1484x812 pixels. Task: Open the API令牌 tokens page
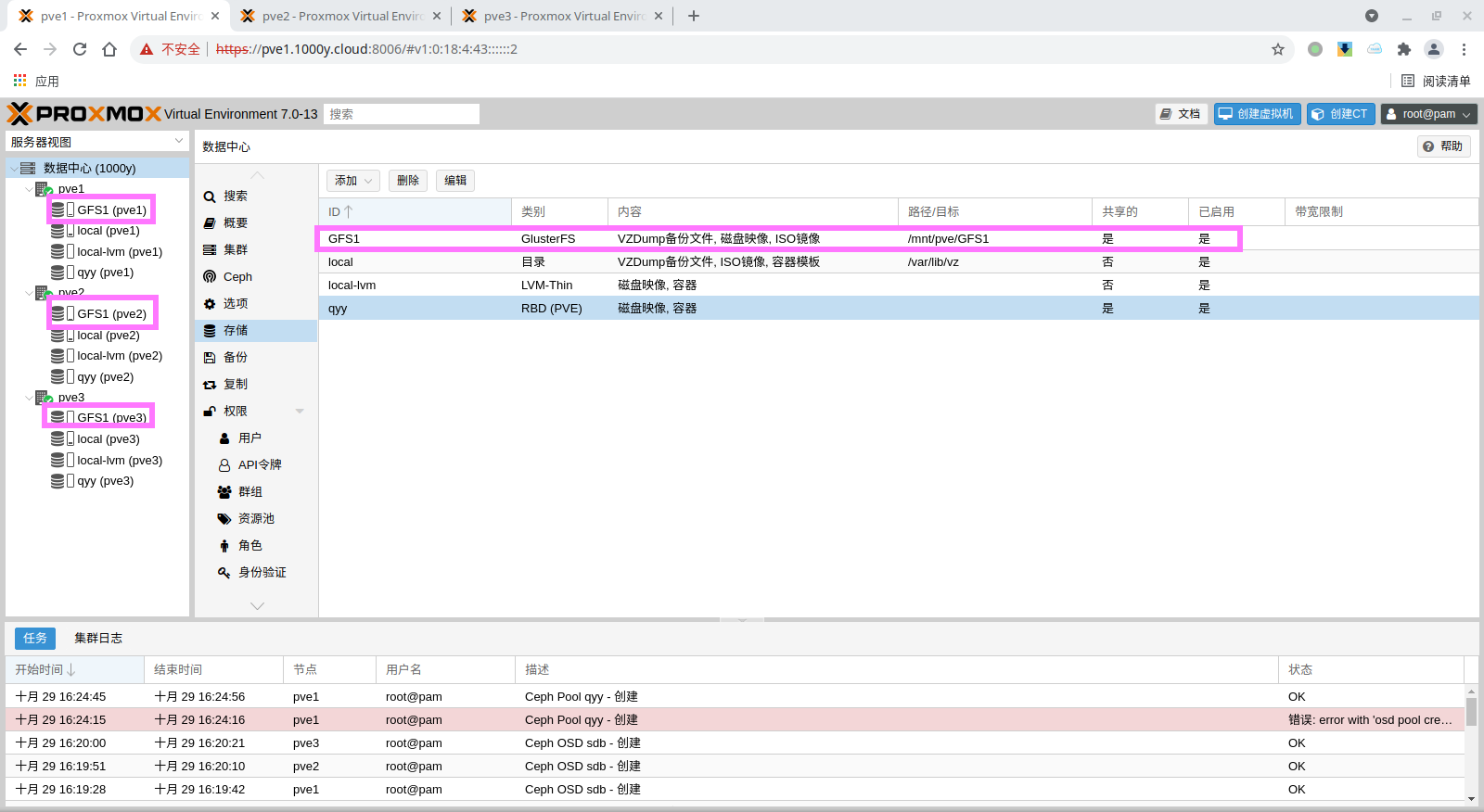[x=259, y=465]
